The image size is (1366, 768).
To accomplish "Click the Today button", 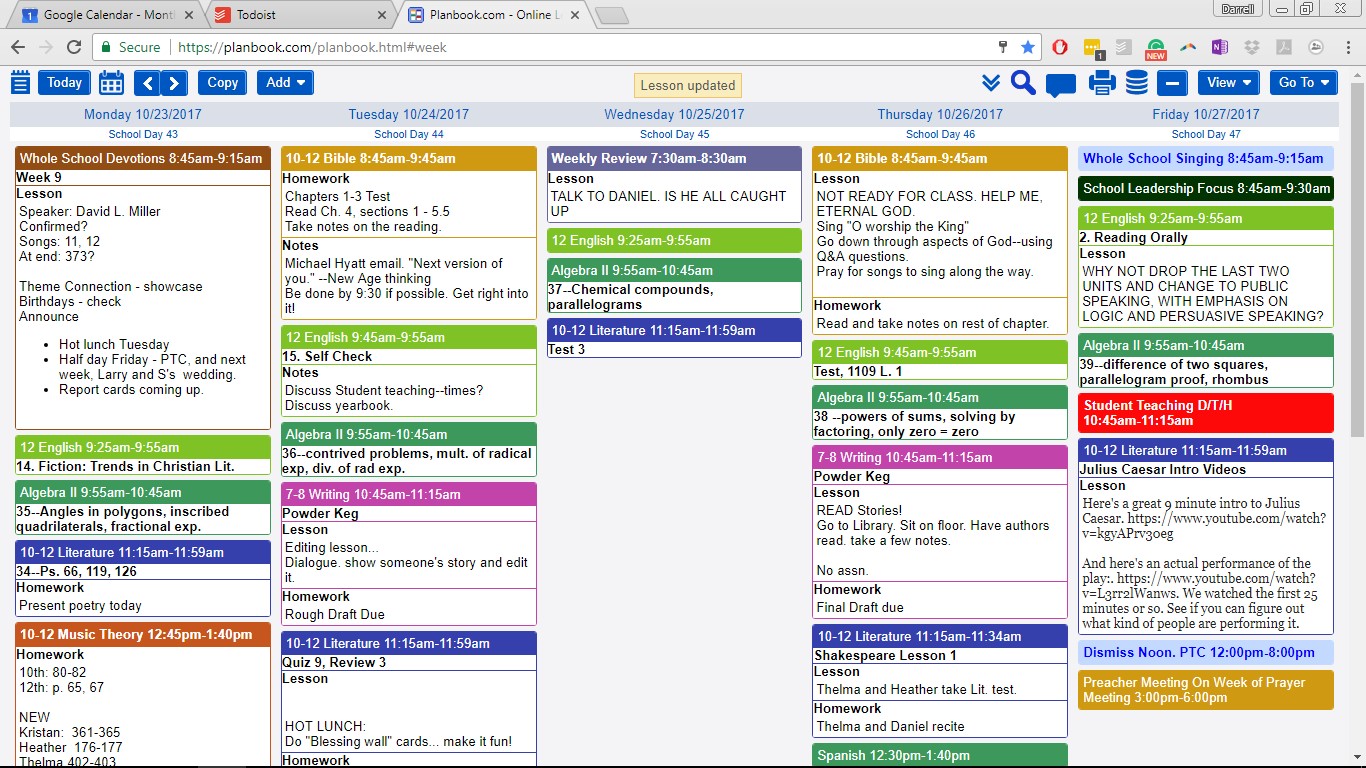I will pos(64,83).
